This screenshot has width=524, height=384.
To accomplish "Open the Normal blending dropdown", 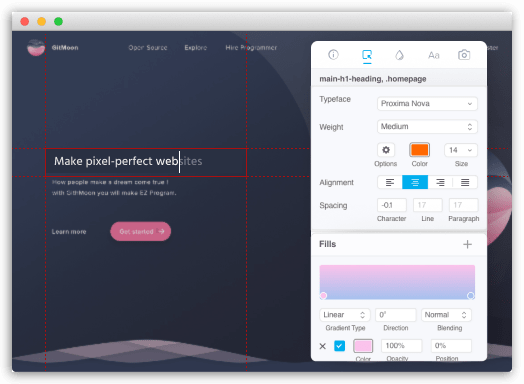I will tap(446, 315).
